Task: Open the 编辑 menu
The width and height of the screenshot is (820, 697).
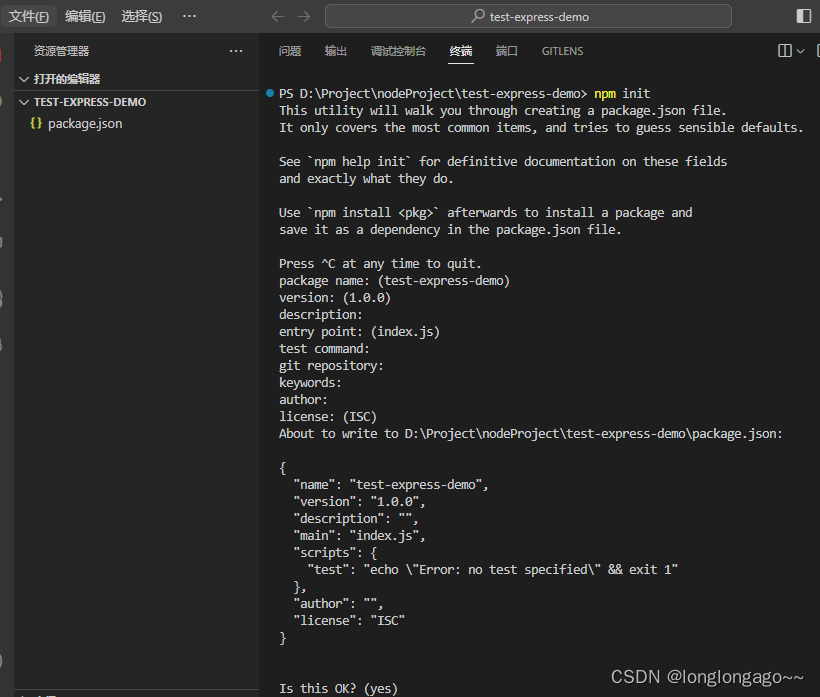Action: [x=85, y=16]
